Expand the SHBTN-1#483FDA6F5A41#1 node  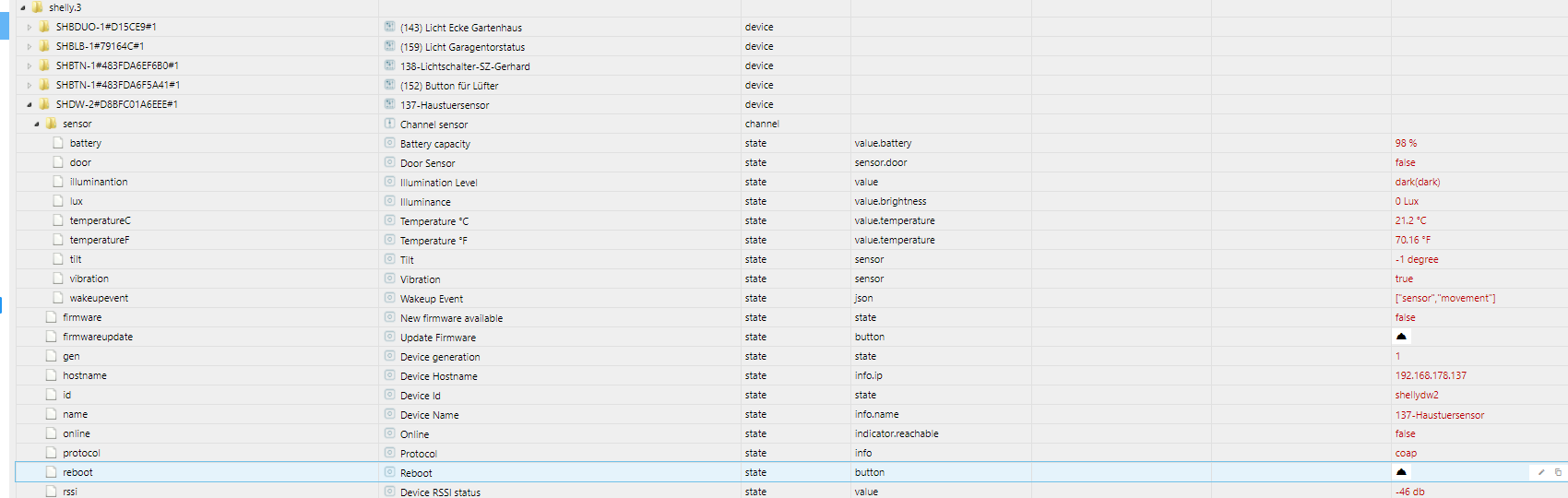click(x=30, y=86)
